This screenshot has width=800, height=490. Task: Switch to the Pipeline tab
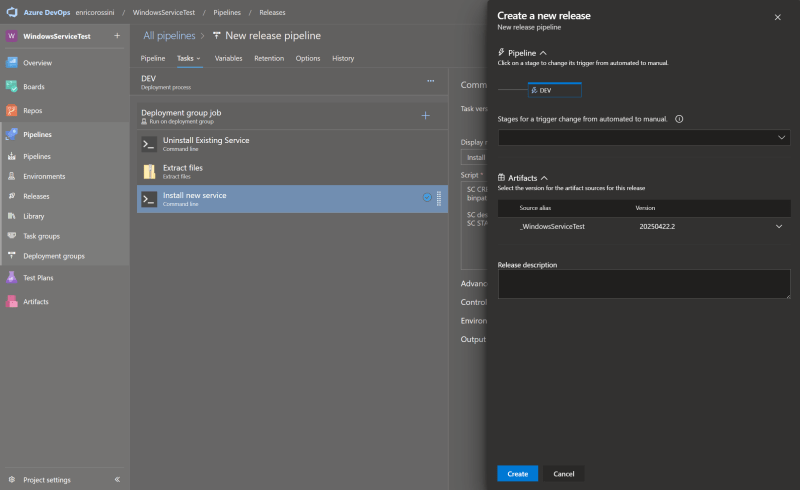coord(153,59)
